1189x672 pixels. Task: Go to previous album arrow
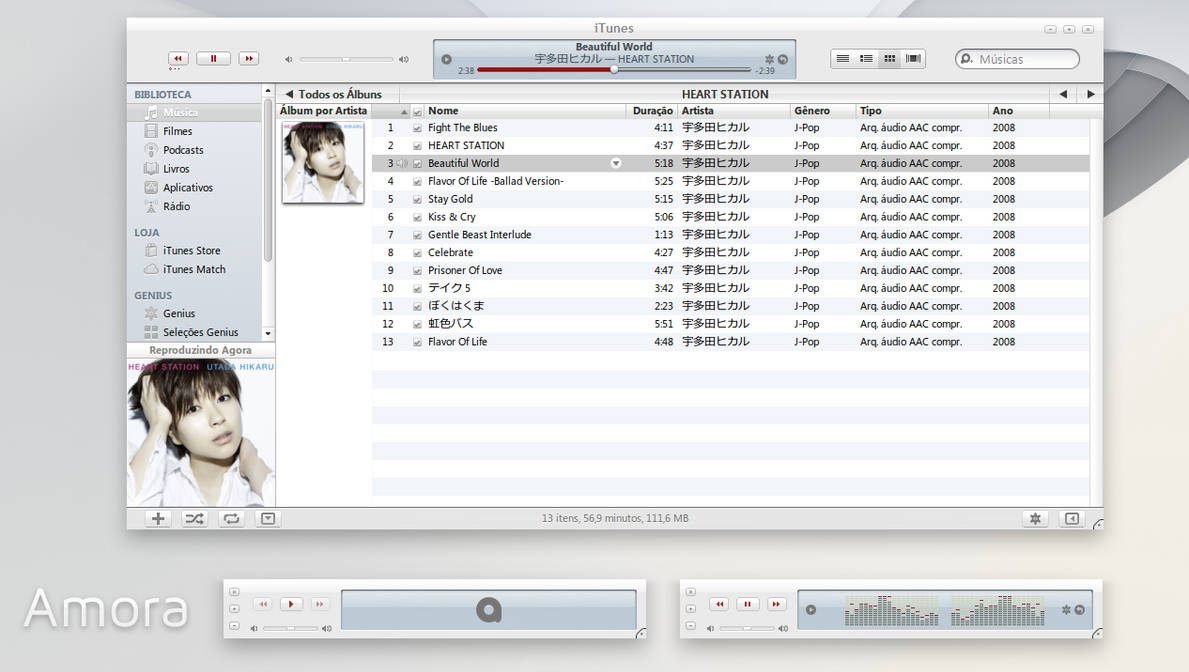click(x=1063, y=94)
